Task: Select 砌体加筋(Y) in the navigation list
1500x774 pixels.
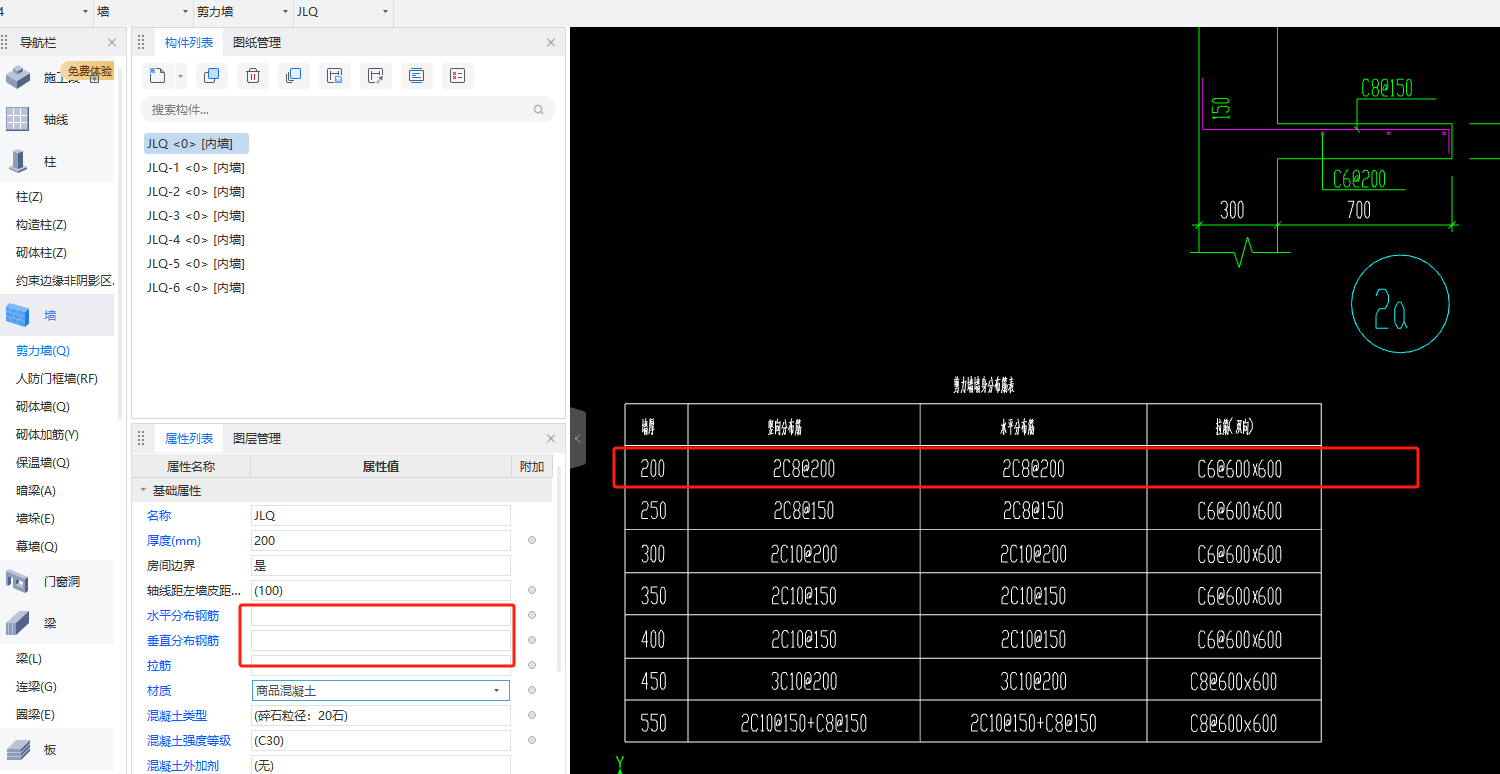Action: pos(48,436)
